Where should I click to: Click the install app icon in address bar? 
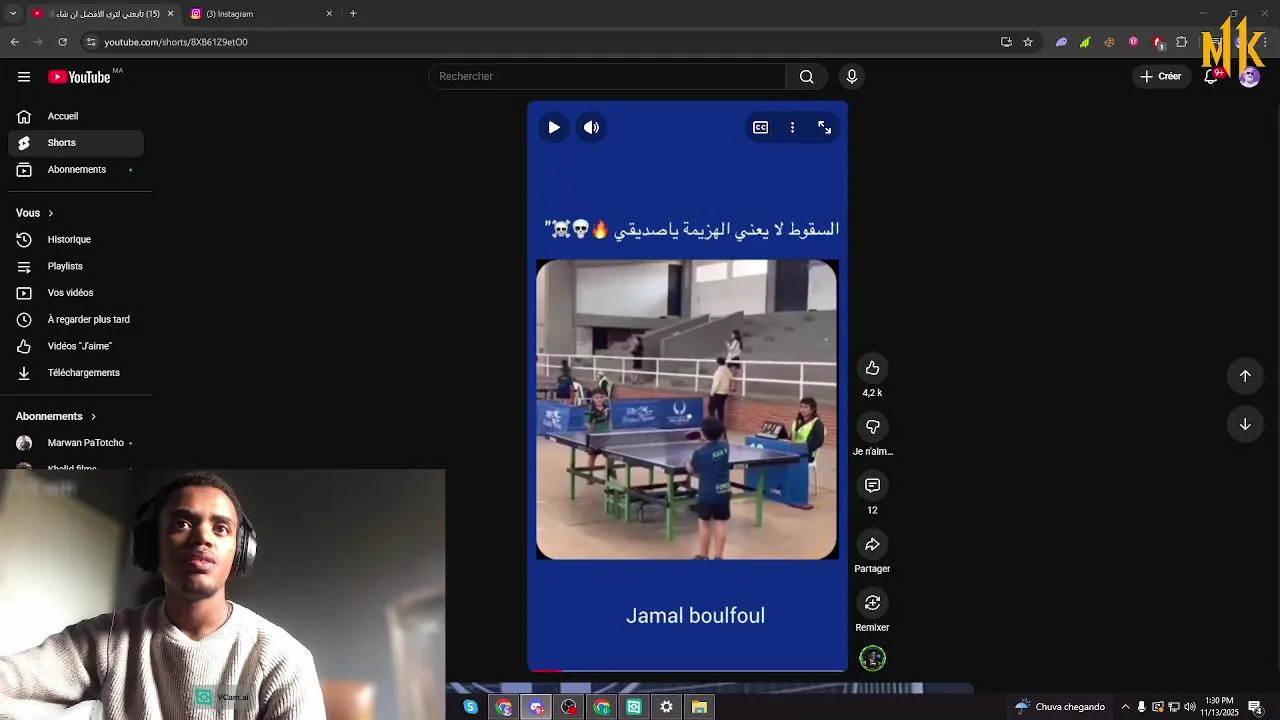(x=1006, y=42)
